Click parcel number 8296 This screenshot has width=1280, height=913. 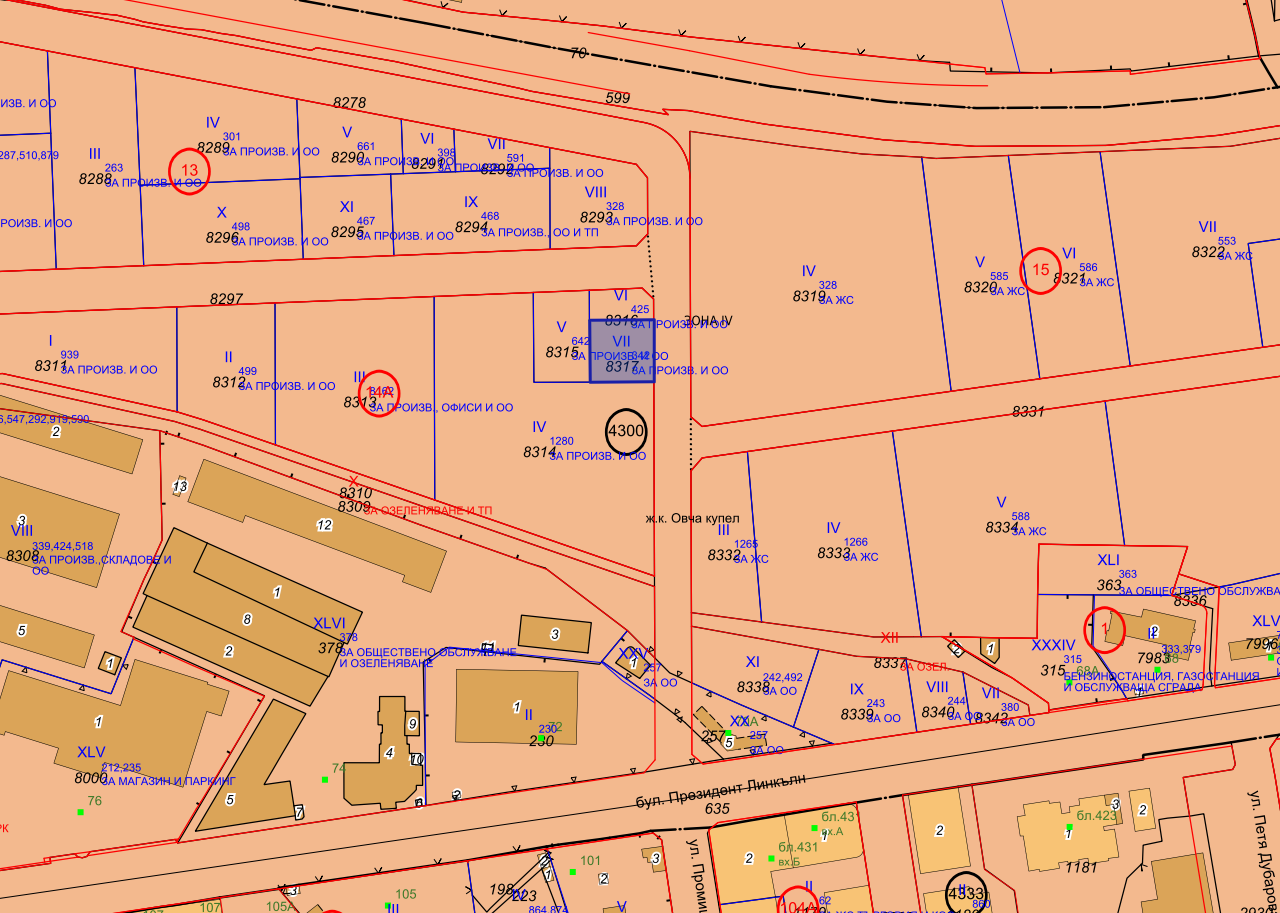[x=222, y=237]
